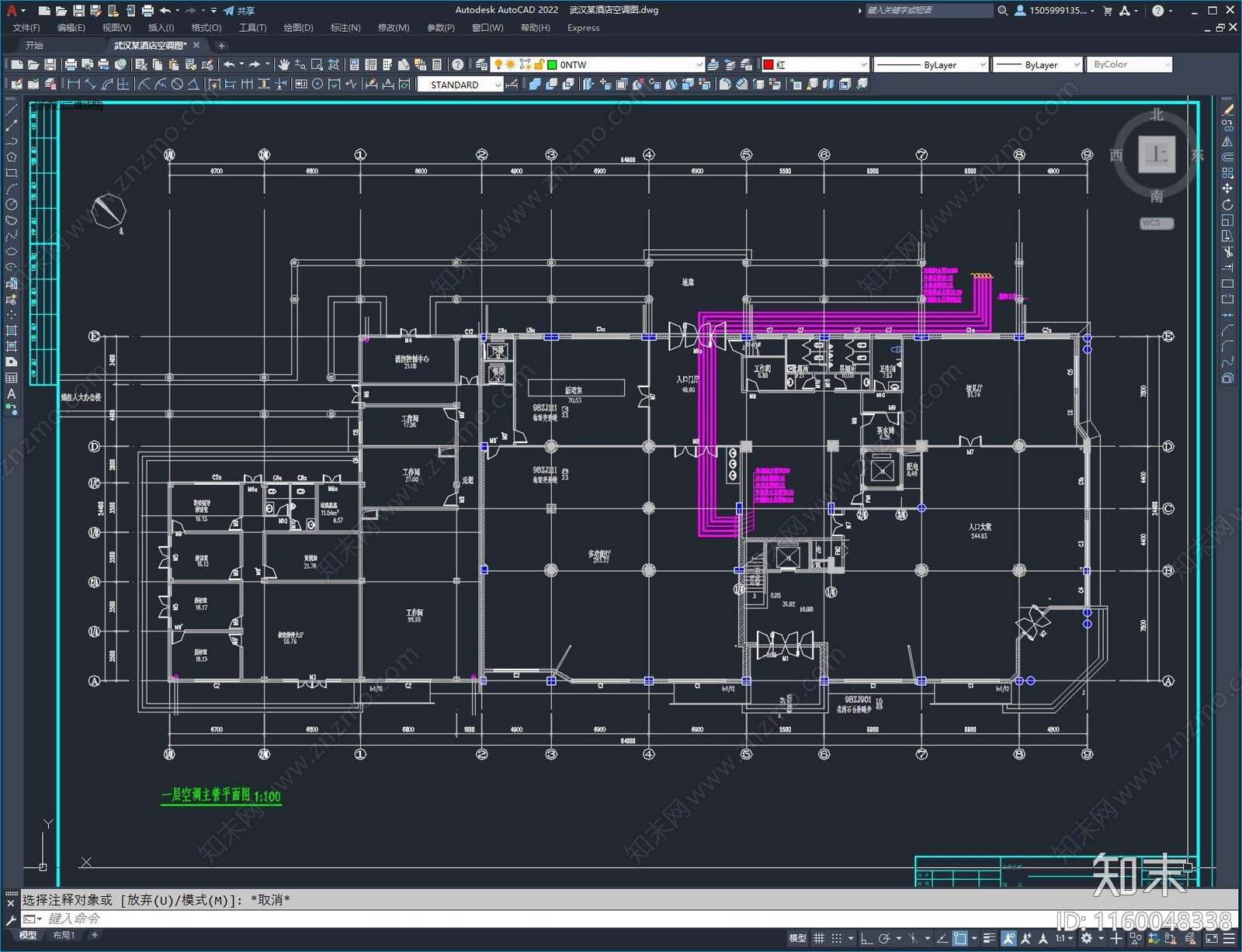Click the Zoom Window toolbar icon
Image resolution: width=1242 pixels, height=952 pixels.
coord(317,64)
